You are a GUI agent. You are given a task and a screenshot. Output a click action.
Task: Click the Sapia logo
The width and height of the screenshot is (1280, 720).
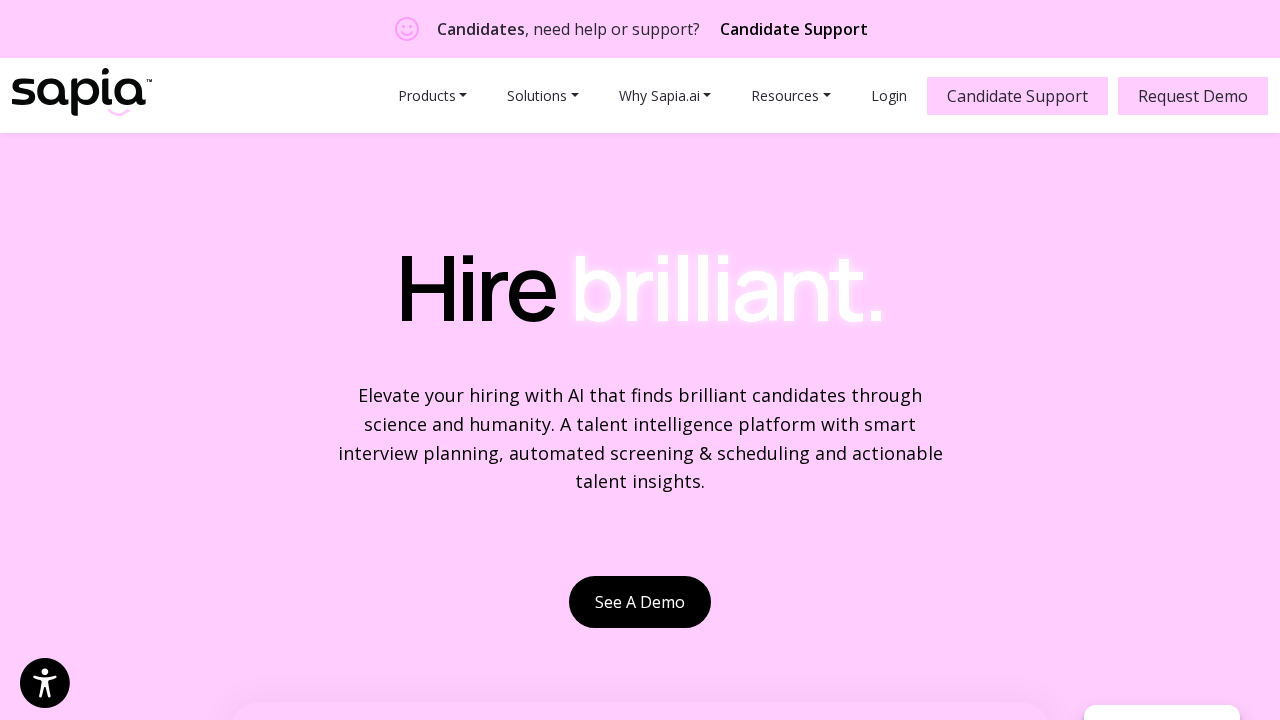coord(81,93)
